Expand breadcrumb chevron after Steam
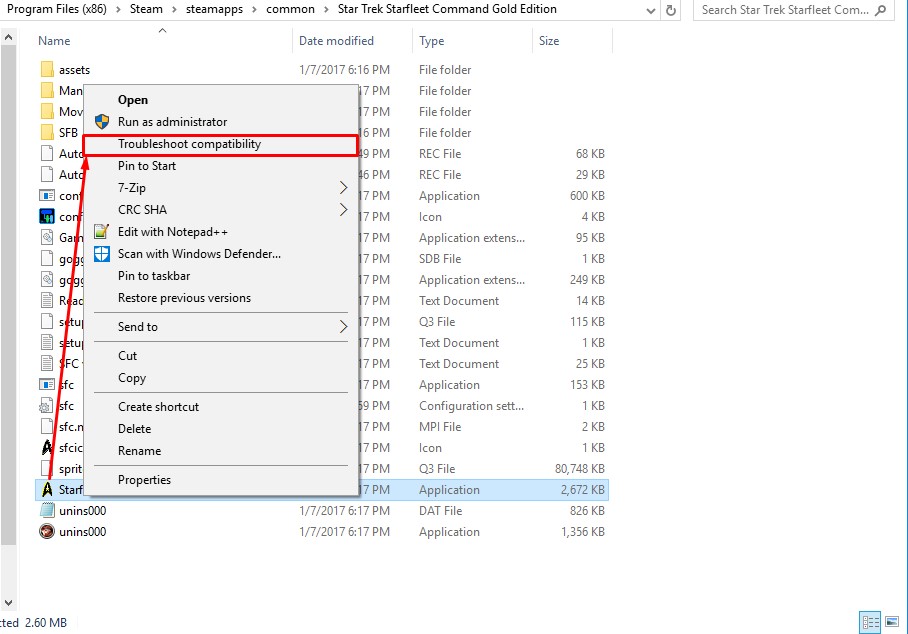Image resolution: width=908 pixels, height=634 pixels. pyautogui.click(x=174, y=9)
